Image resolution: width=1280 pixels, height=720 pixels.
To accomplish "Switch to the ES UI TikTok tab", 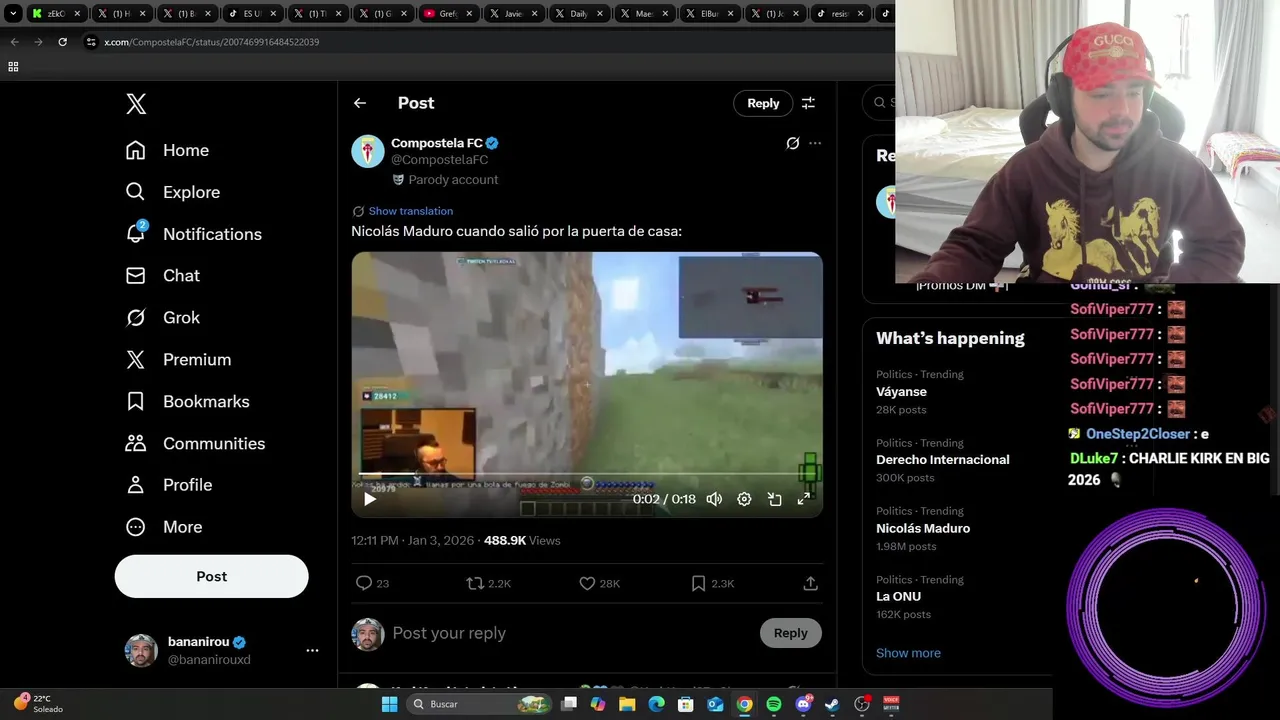I will [251, 14].
